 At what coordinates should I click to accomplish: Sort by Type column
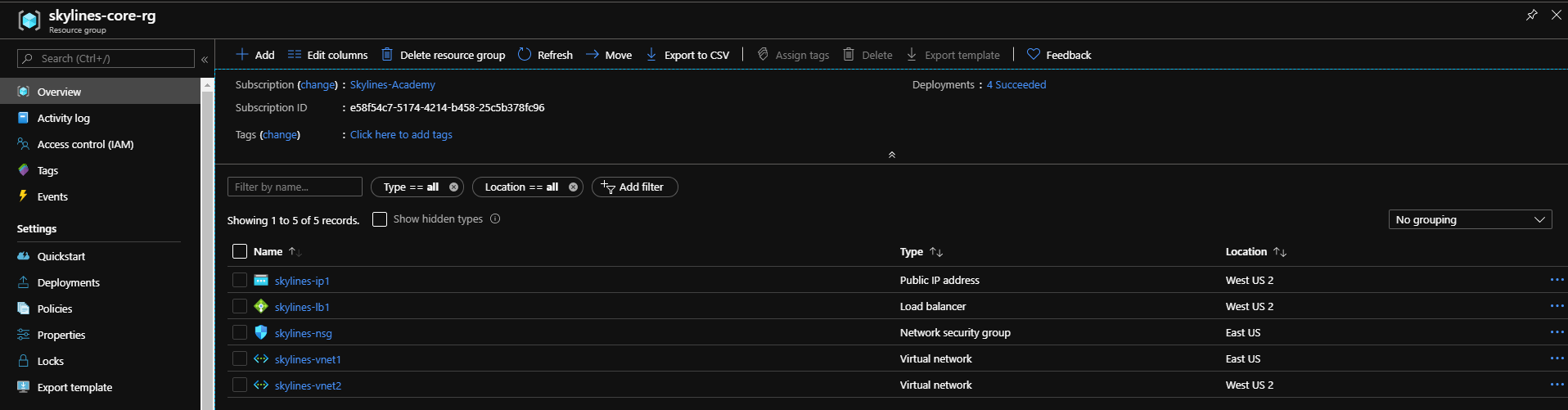point(921,251)
